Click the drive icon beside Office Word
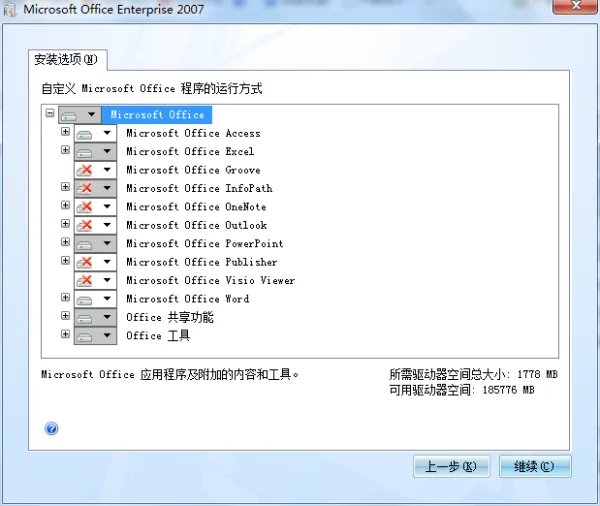 point(84,300)
